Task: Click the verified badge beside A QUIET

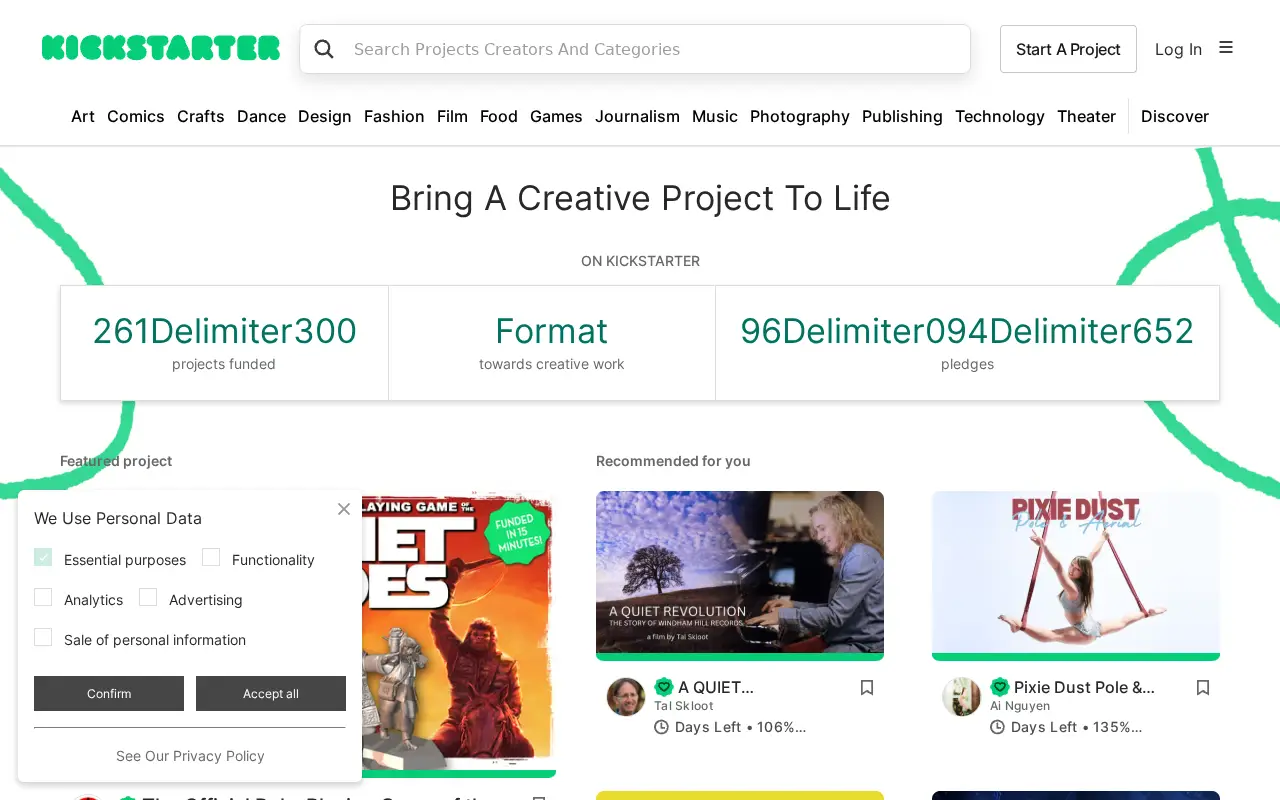Action: [x=664, y=687]
